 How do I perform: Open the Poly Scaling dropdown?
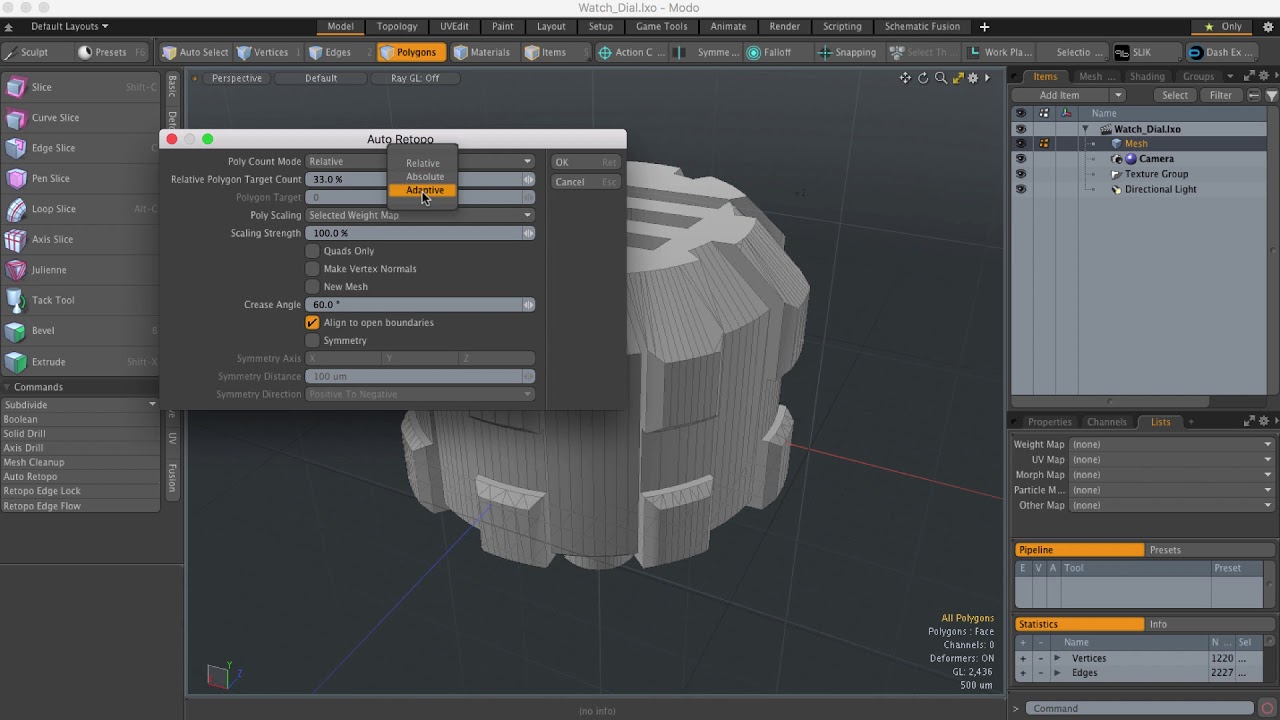coord(420,215)
